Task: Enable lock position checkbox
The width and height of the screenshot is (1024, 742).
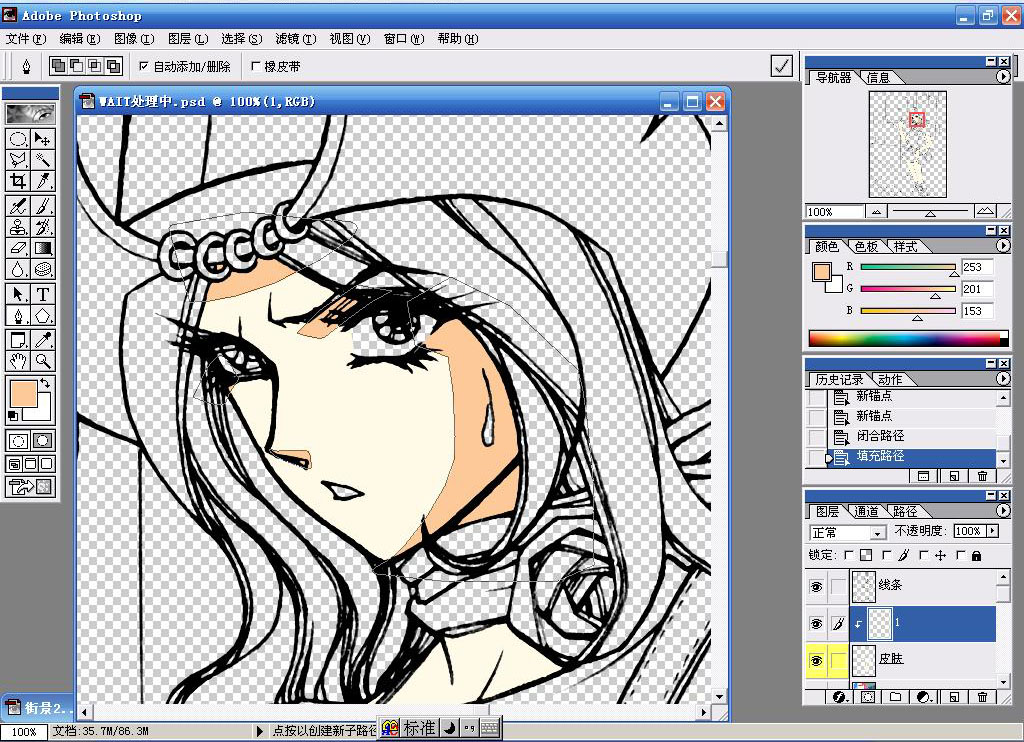Action: coord(923,555)
